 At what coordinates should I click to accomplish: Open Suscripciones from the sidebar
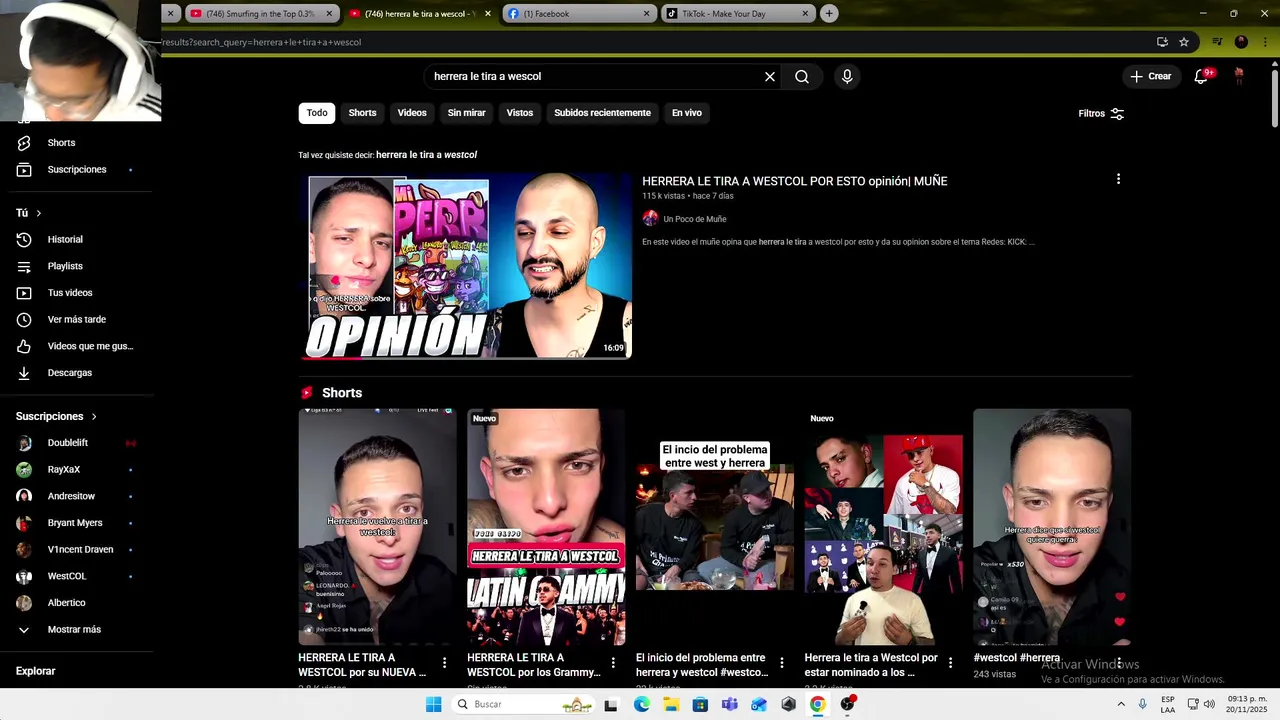click(x=78, y=170)
